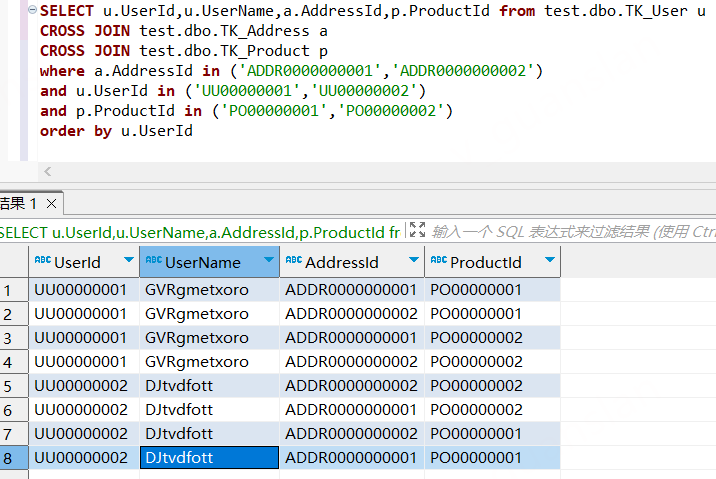Click the SQL filter expression input field

point(570,232)
